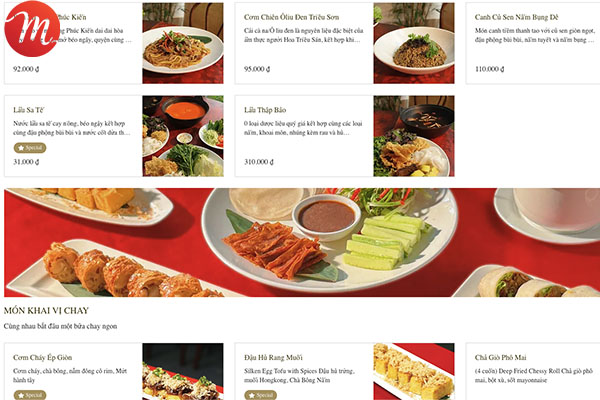600x400 pixels.
Task: Open the Lẩu Thập Bảo dish photo
Action: click(414, 136)
